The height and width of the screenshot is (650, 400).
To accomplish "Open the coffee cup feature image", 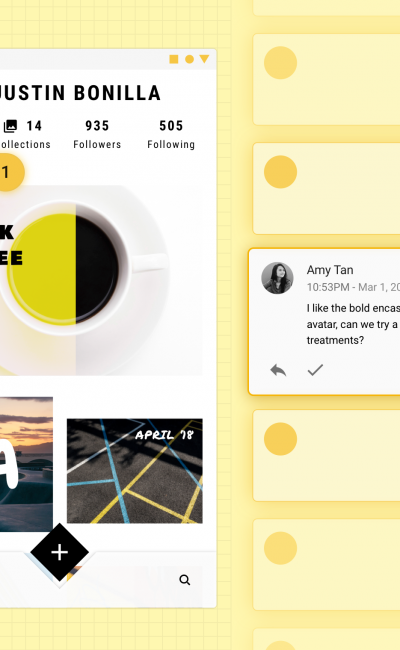I will pos(101,280).
